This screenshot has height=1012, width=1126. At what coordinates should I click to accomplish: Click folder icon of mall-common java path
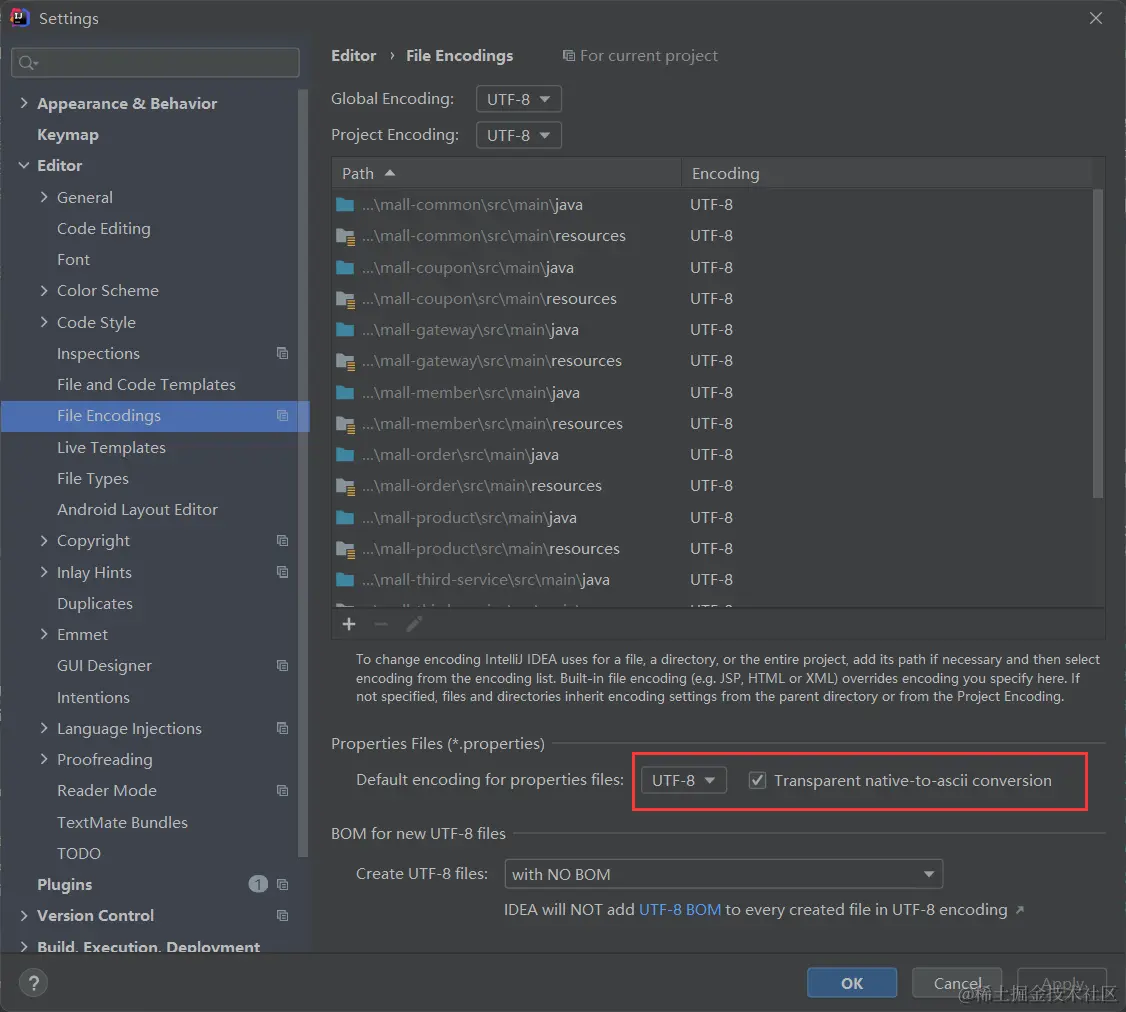click(345, 205)
